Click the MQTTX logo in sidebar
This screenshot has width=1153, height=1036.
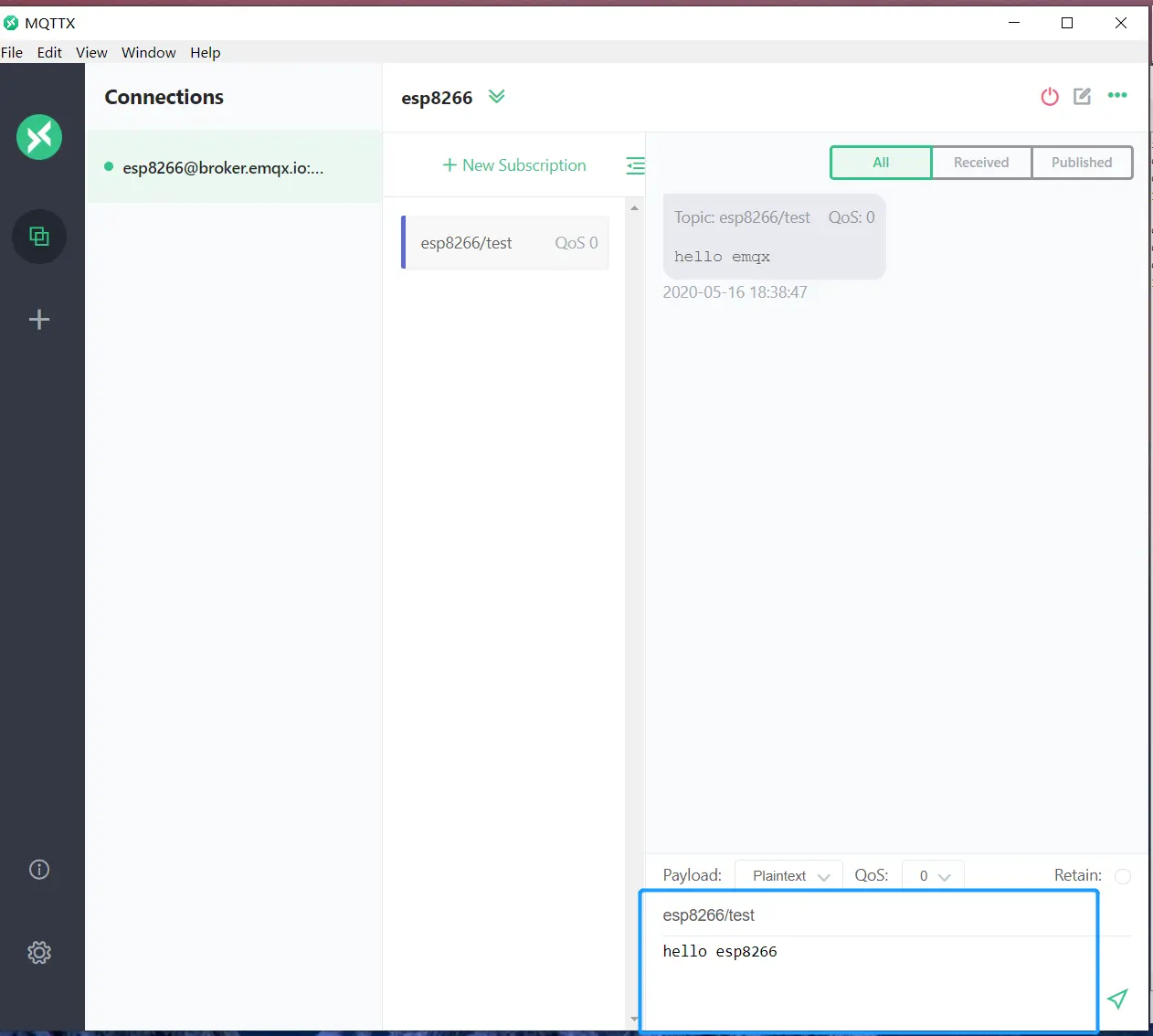tap(39, 137)
